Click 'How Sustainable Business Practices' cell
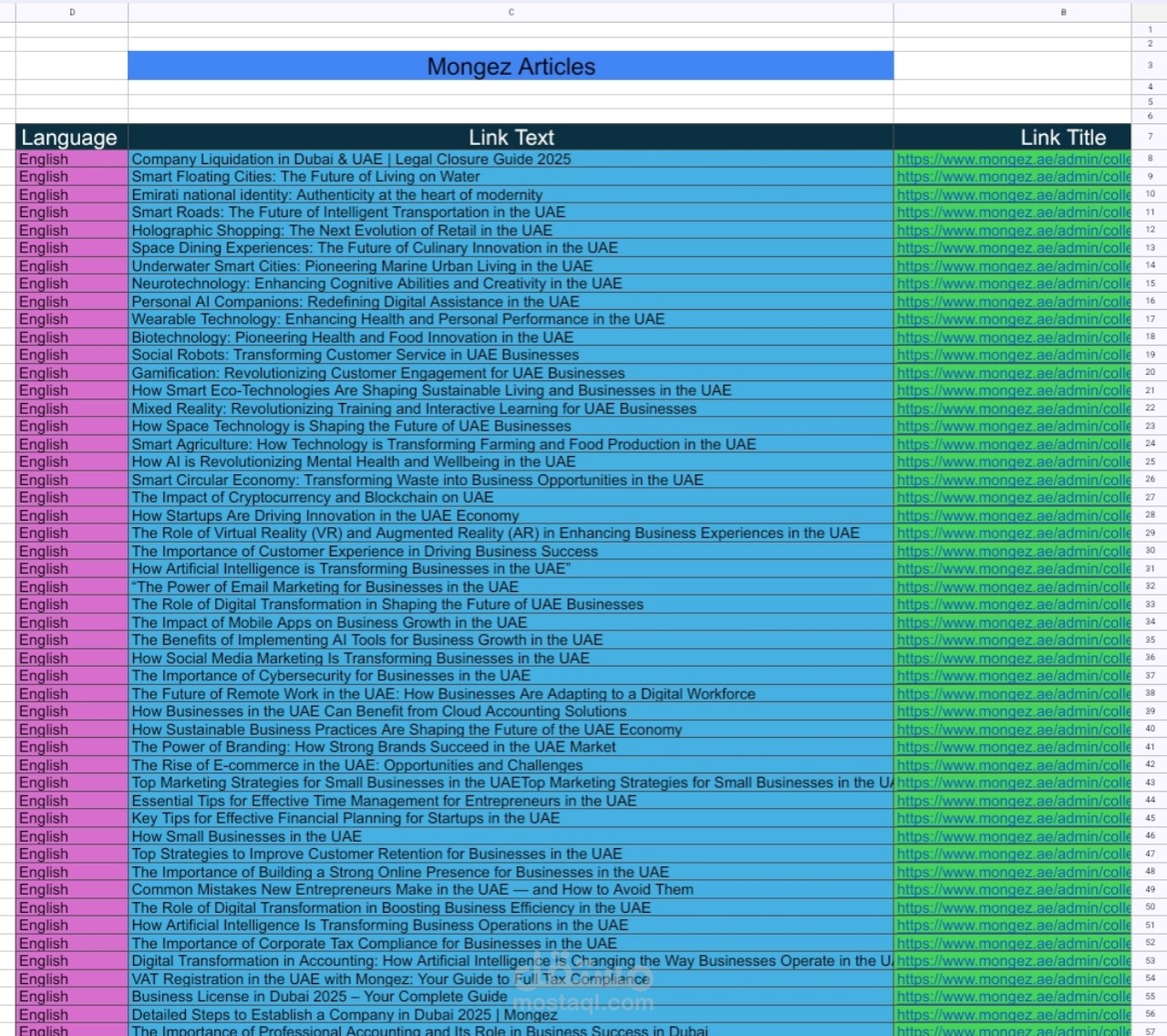 [x=511, y=730]
